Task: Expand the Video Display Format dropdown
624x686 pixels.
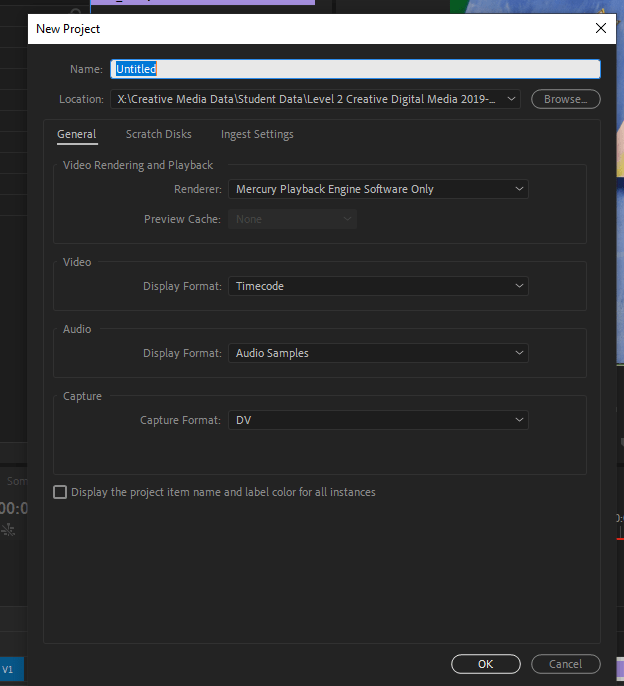Action: pyautogui.click(x=378, y=286)
